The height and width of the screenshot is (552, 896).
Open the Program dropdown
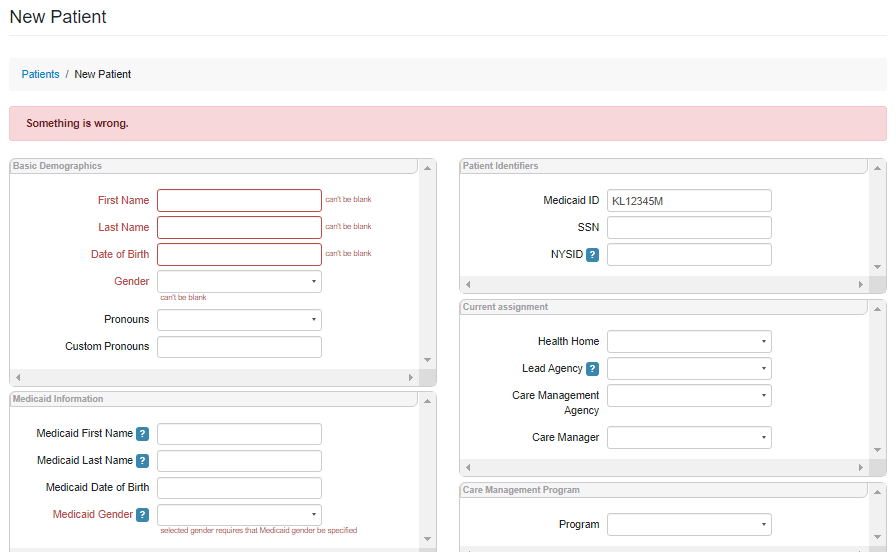pyautogui.click(x=689, y=525)
